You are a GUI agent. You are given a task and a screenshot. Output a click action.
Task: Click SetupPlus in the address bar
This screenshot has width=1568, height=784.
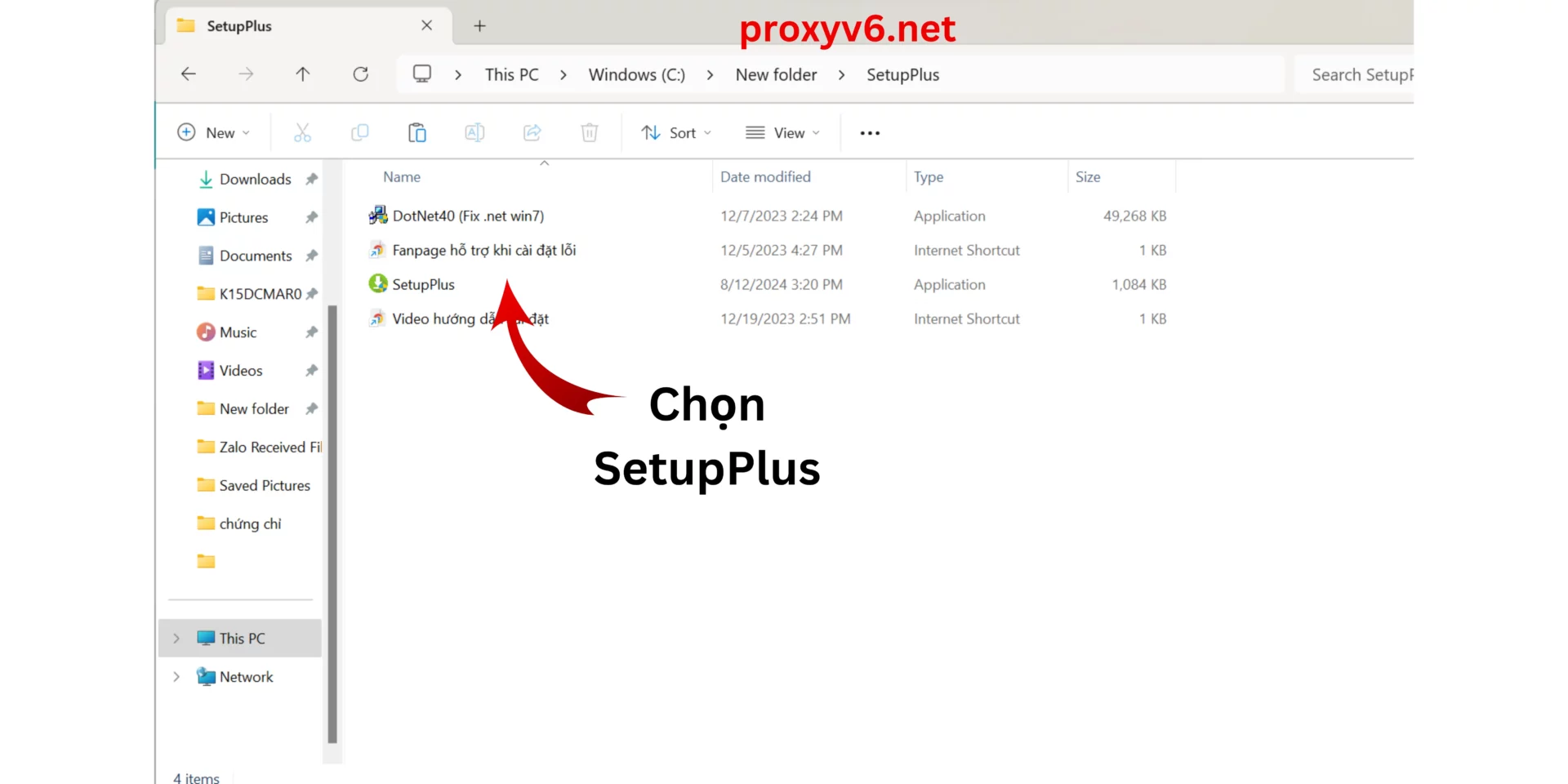coord(902,74)
